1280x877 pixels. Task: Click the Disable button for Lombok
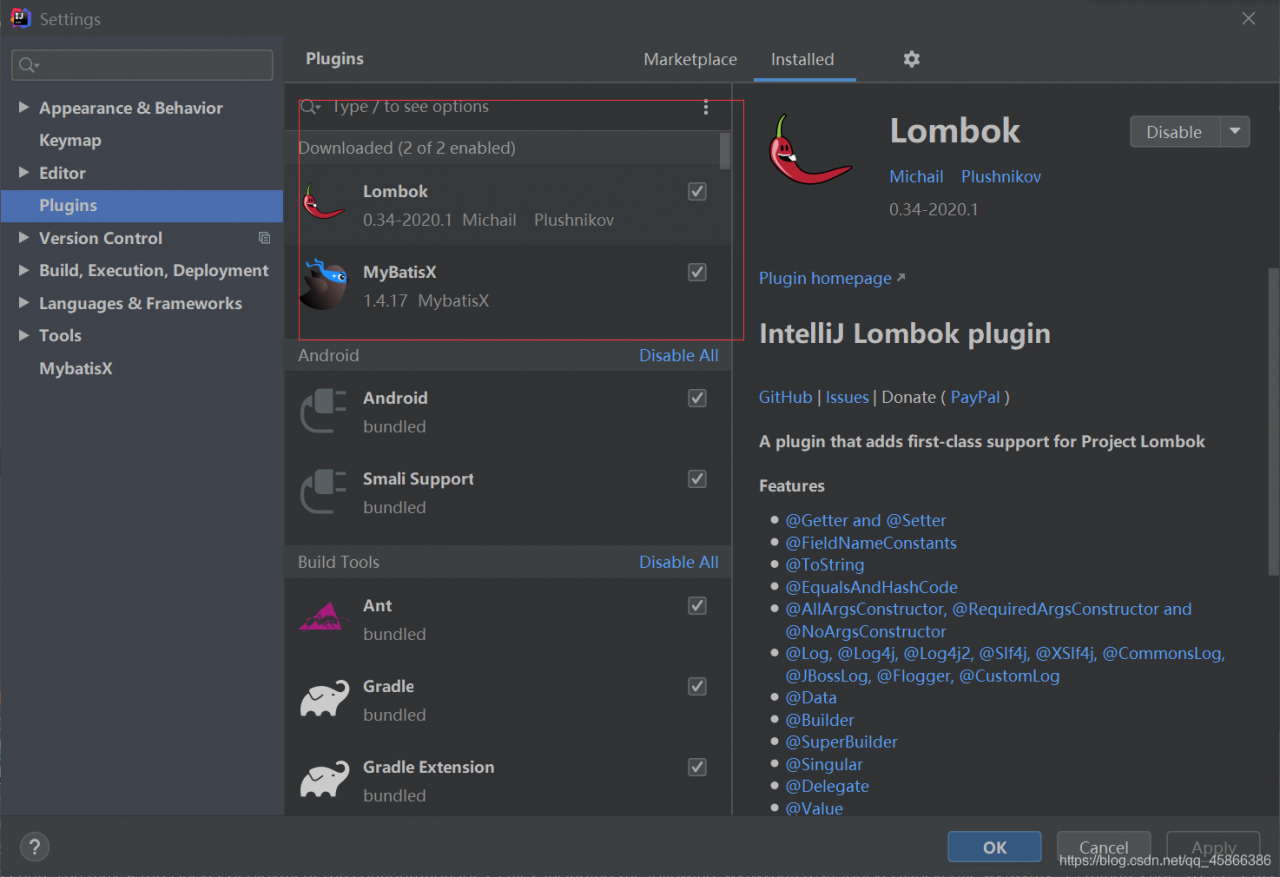click(1175, 132)
